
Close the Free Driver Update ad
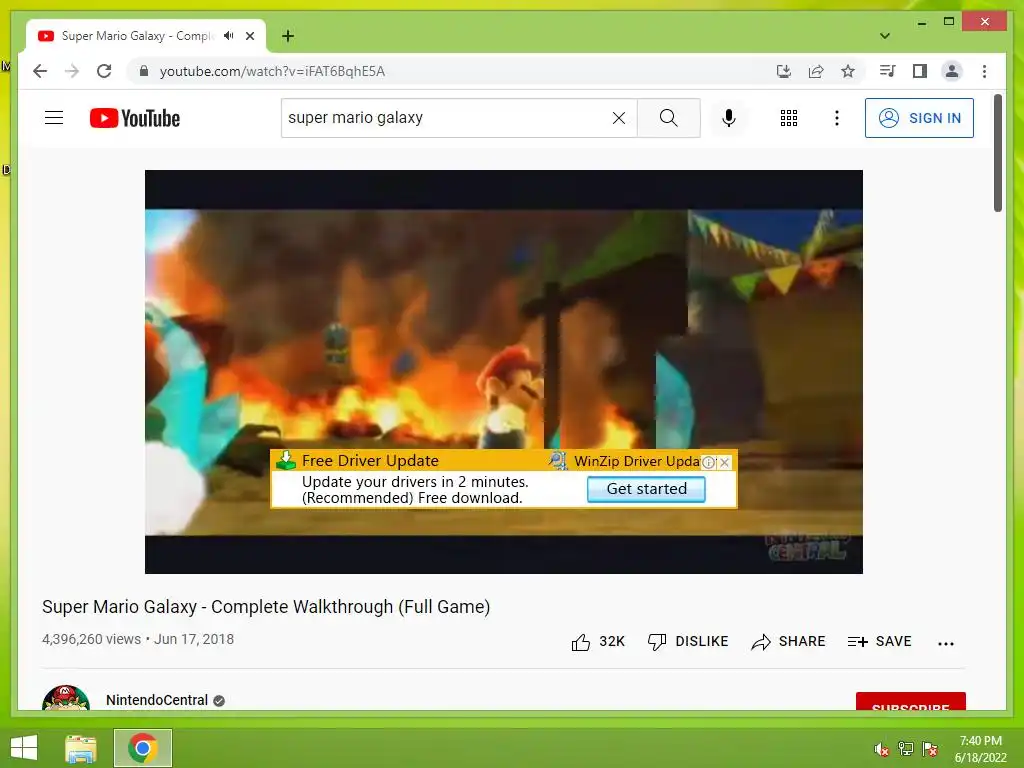pyautogui.click(x=724, y=462)
